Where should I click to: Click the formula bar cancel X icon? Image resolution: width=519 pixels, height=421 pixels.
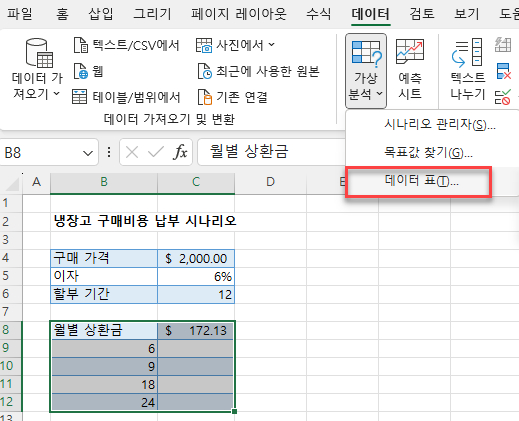(x=132, y=153)
